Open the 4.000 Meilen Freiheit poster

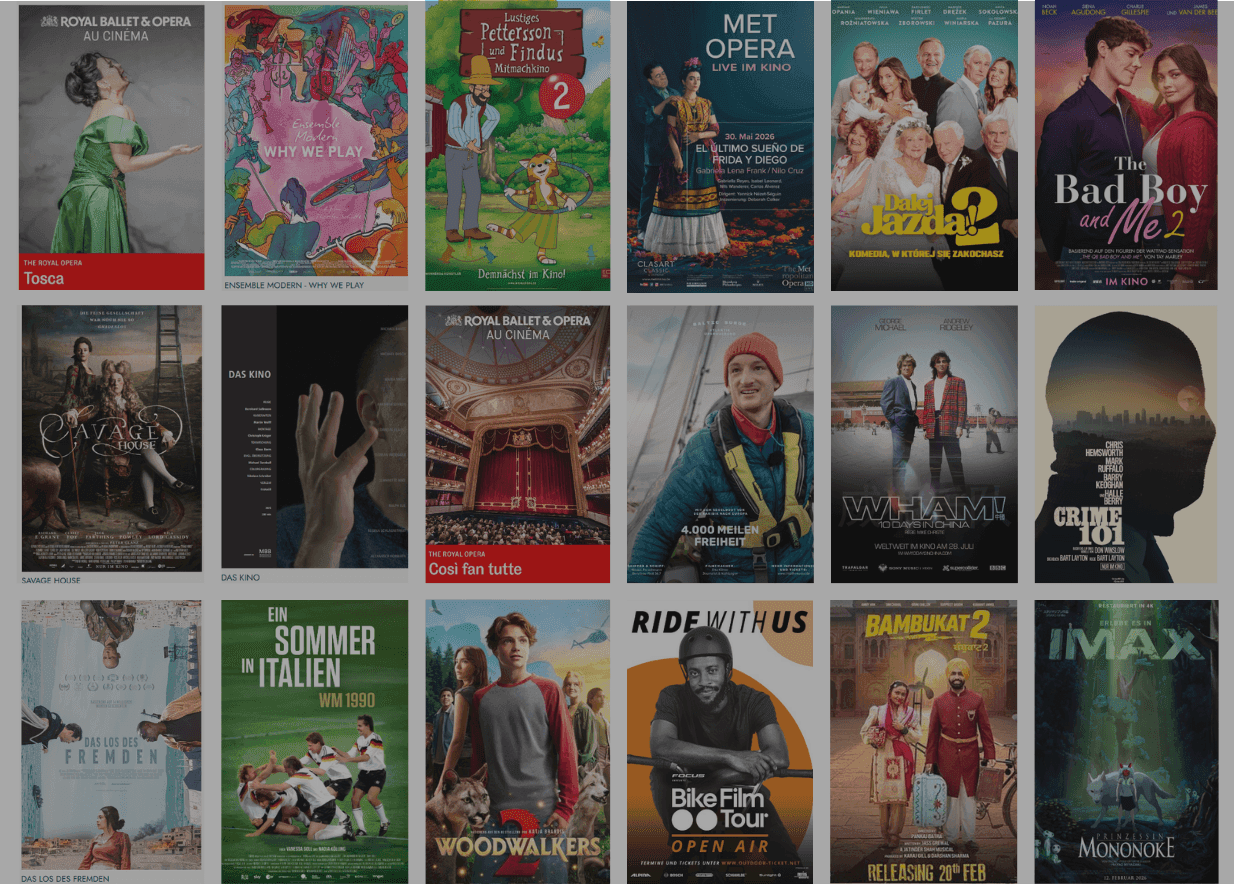pyautogui.click(x=720, y=444)
